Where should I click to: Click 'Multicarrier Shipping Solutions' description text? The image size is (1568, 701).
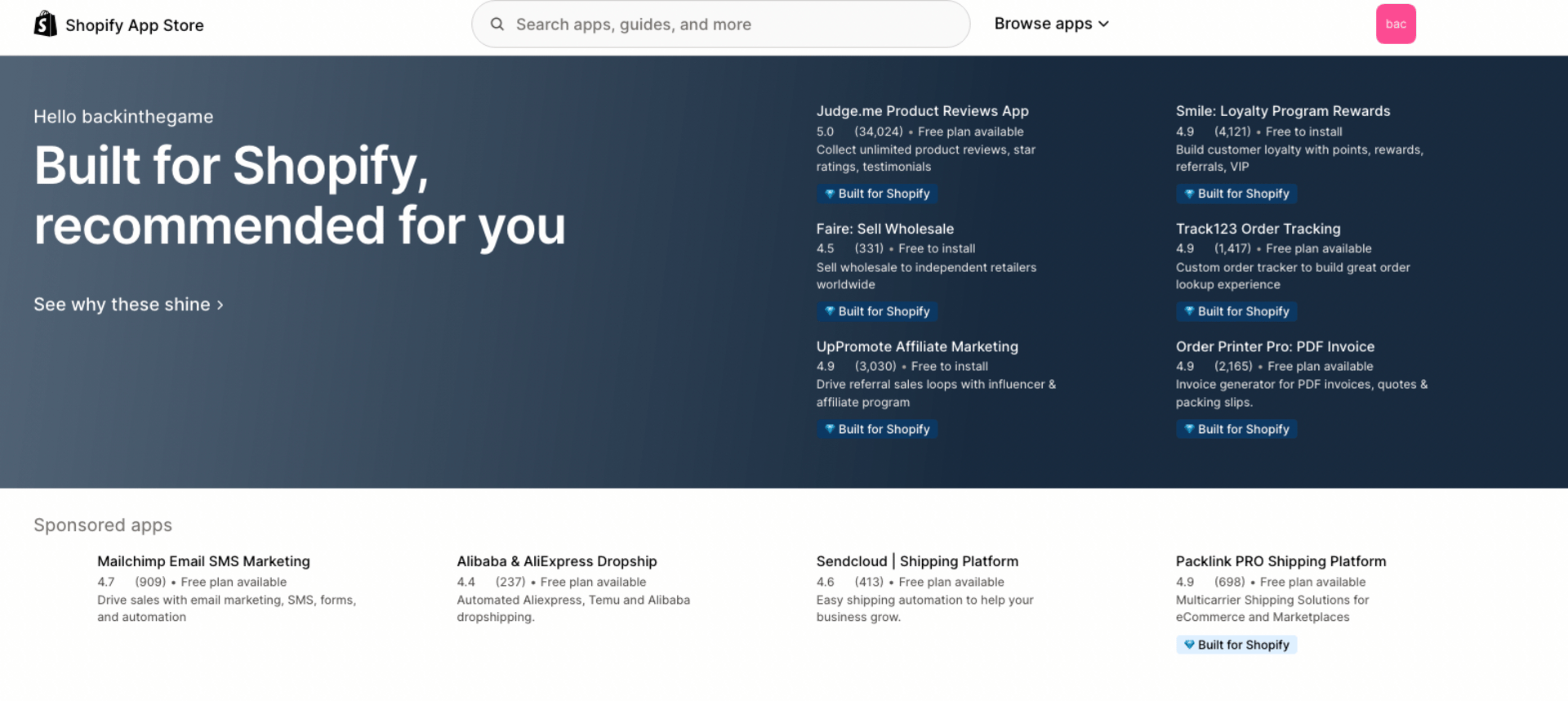[x=1272, y=608]
